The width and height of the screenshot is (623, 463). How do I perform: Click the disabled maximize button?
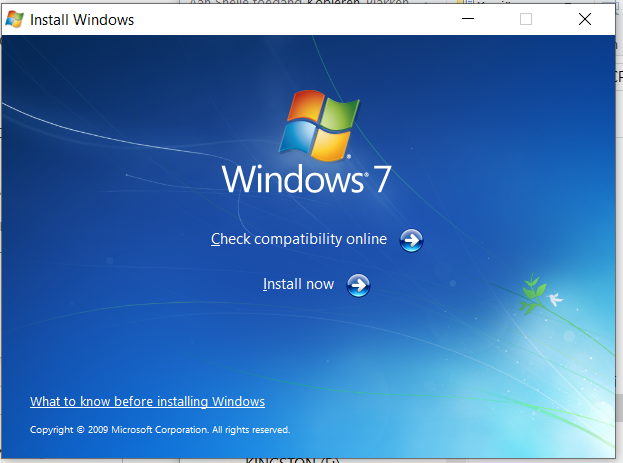click(x=526, y=19)
